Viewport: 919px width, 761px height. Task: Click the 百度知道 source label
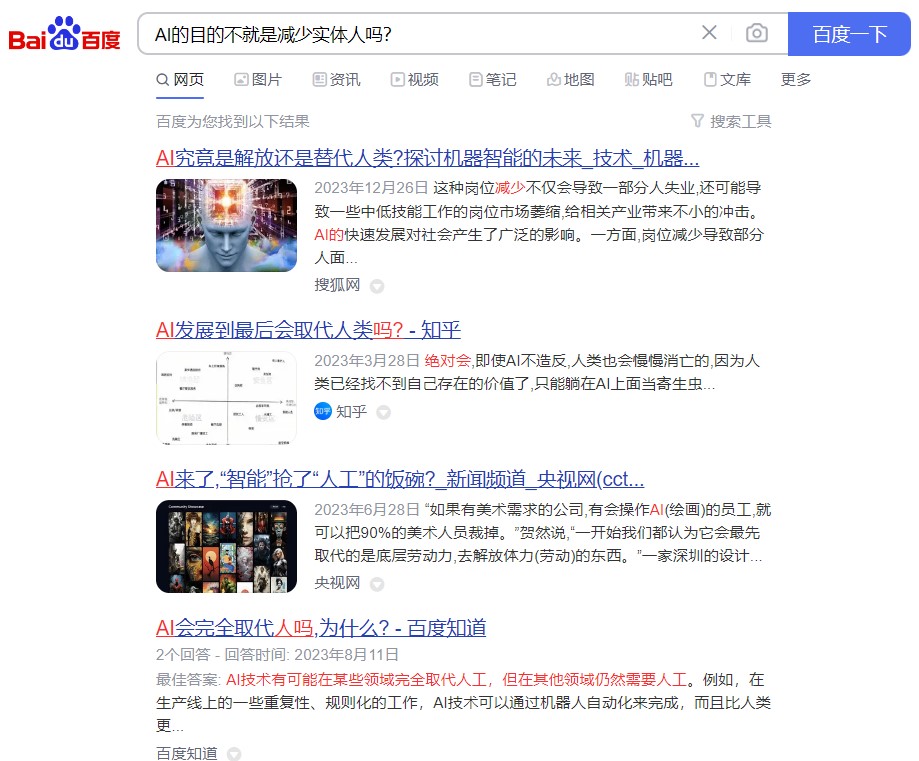coord(187,753)
